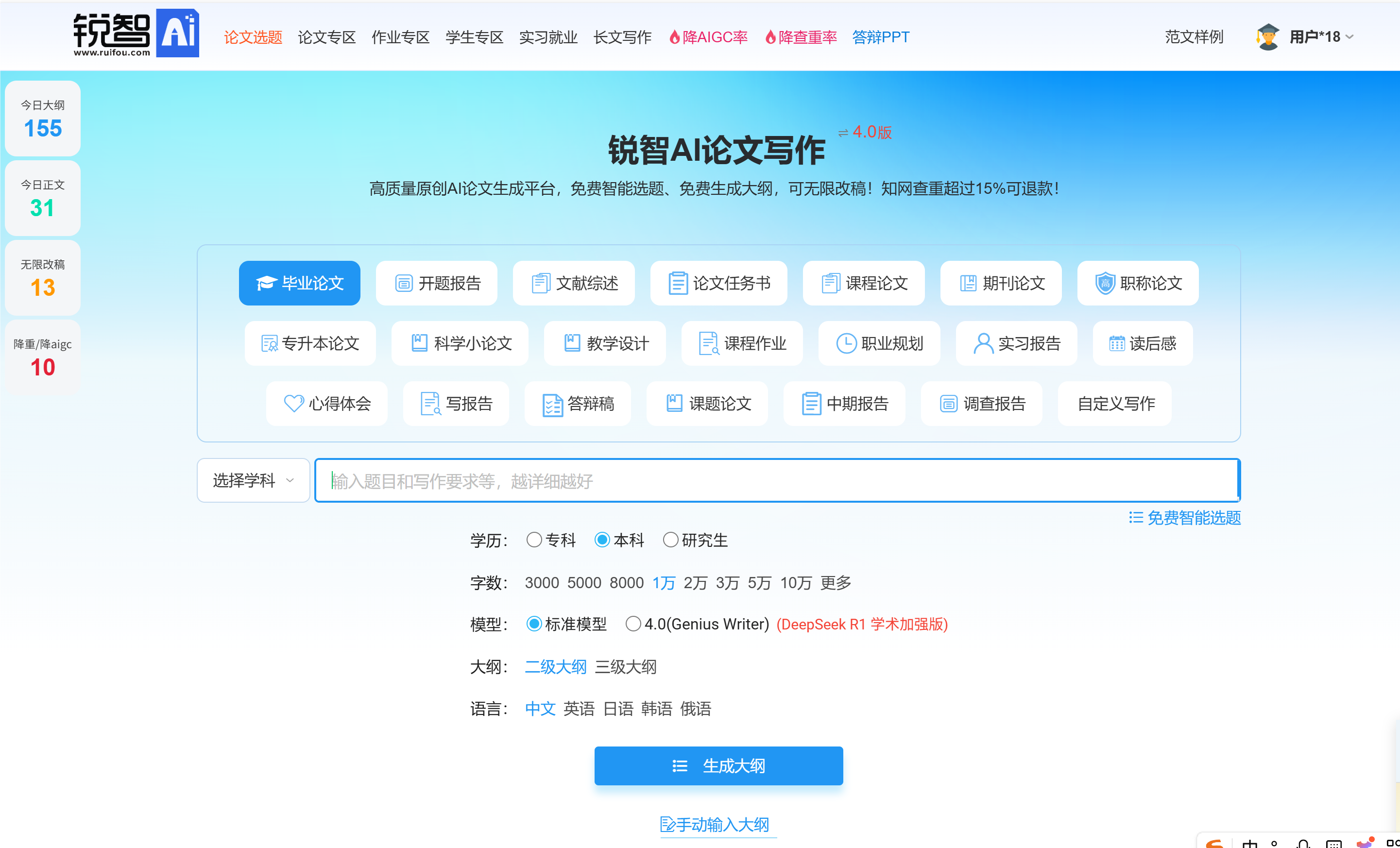Image resolution: width=1400 pixels, height=848 pixels.
Task: Open the 论文专区 nav menu
Action: point(327,37)
